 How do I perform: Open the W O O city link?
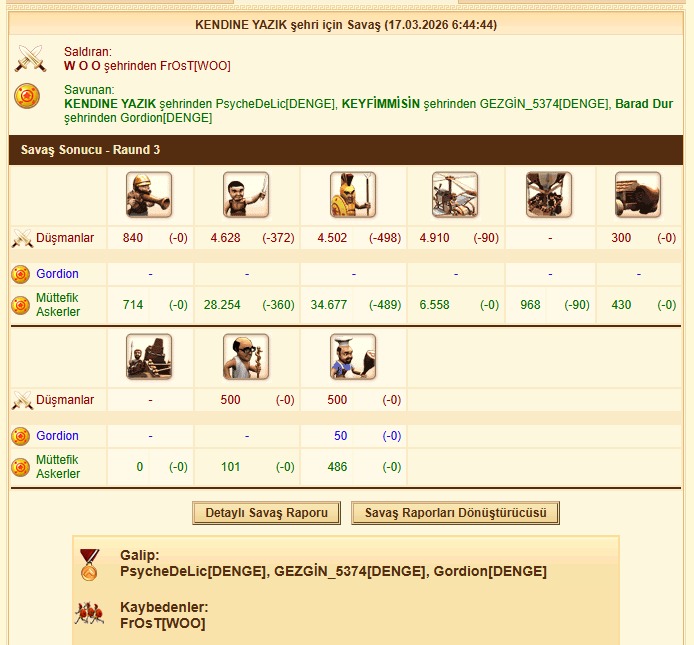pos(82,66)
